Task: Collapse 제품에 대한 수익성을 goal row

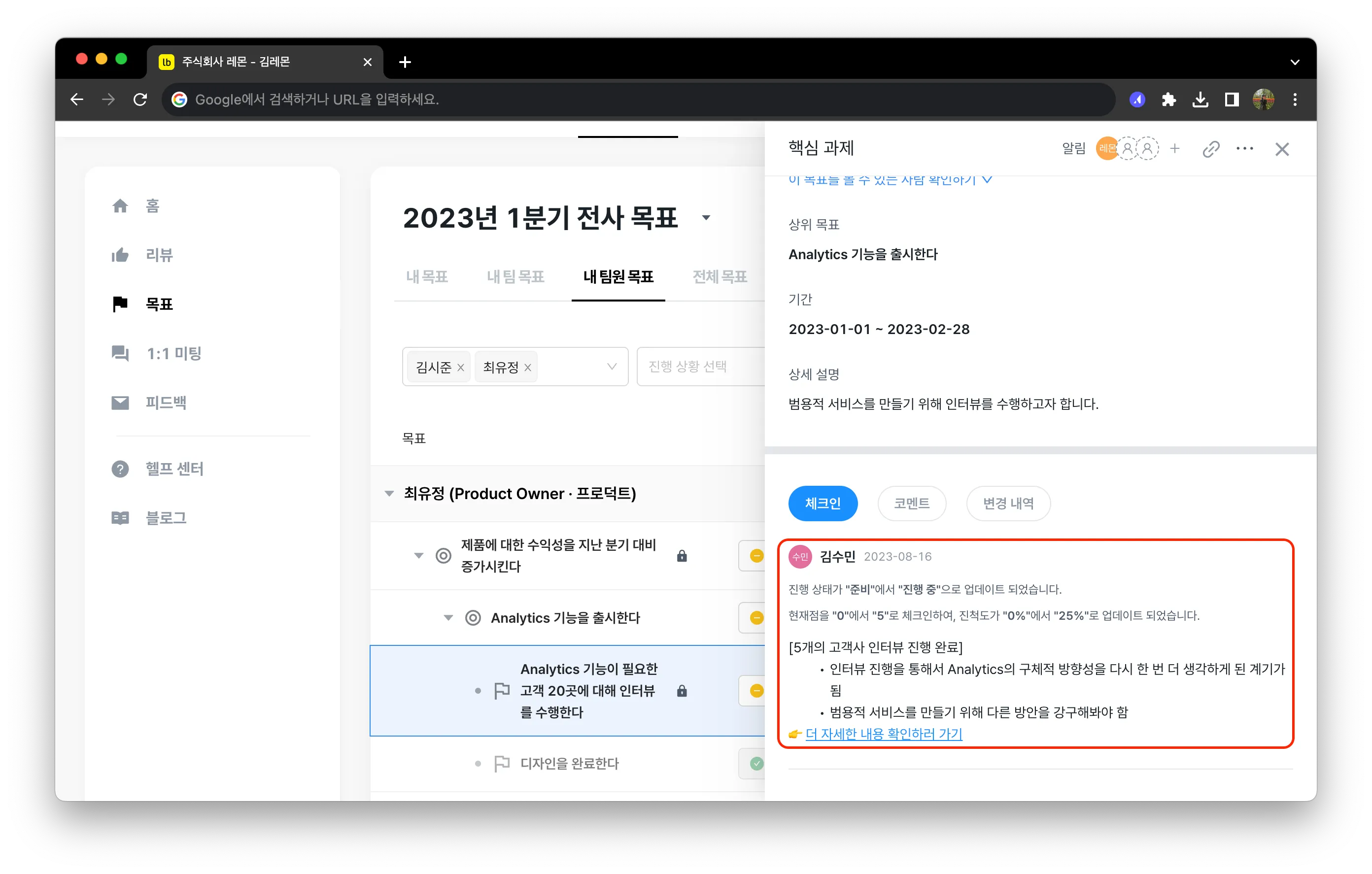Action: (419, 556)
